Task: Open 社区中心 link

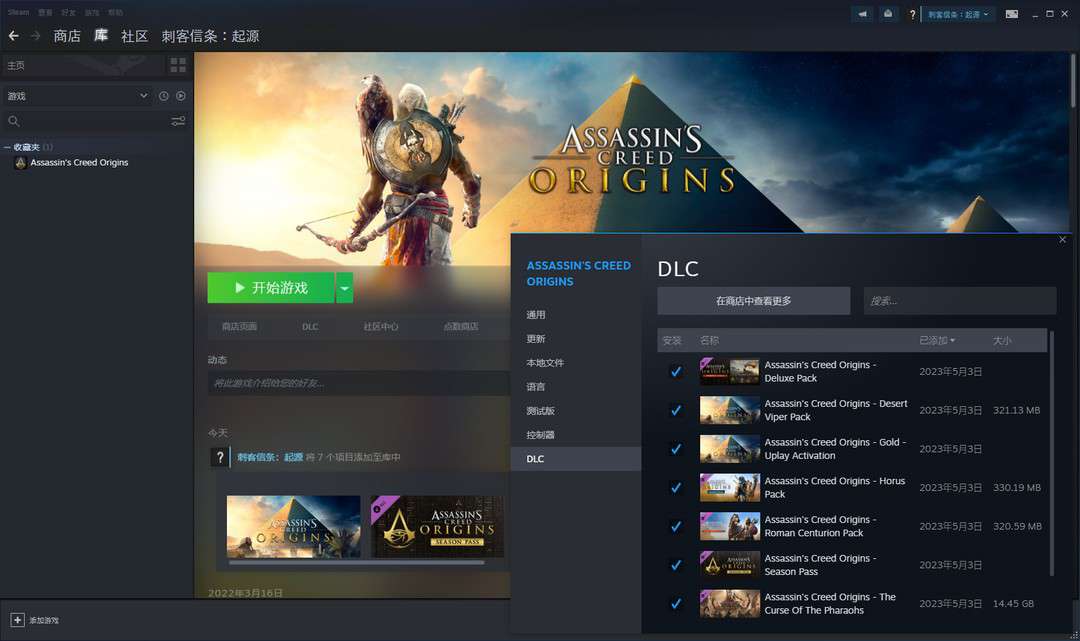Action: tap(381, 326)
